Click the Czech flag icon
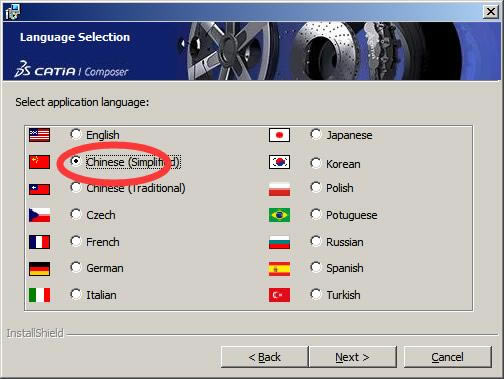Image resolution: width=504 pixels, height=379 pixels. 39,215
